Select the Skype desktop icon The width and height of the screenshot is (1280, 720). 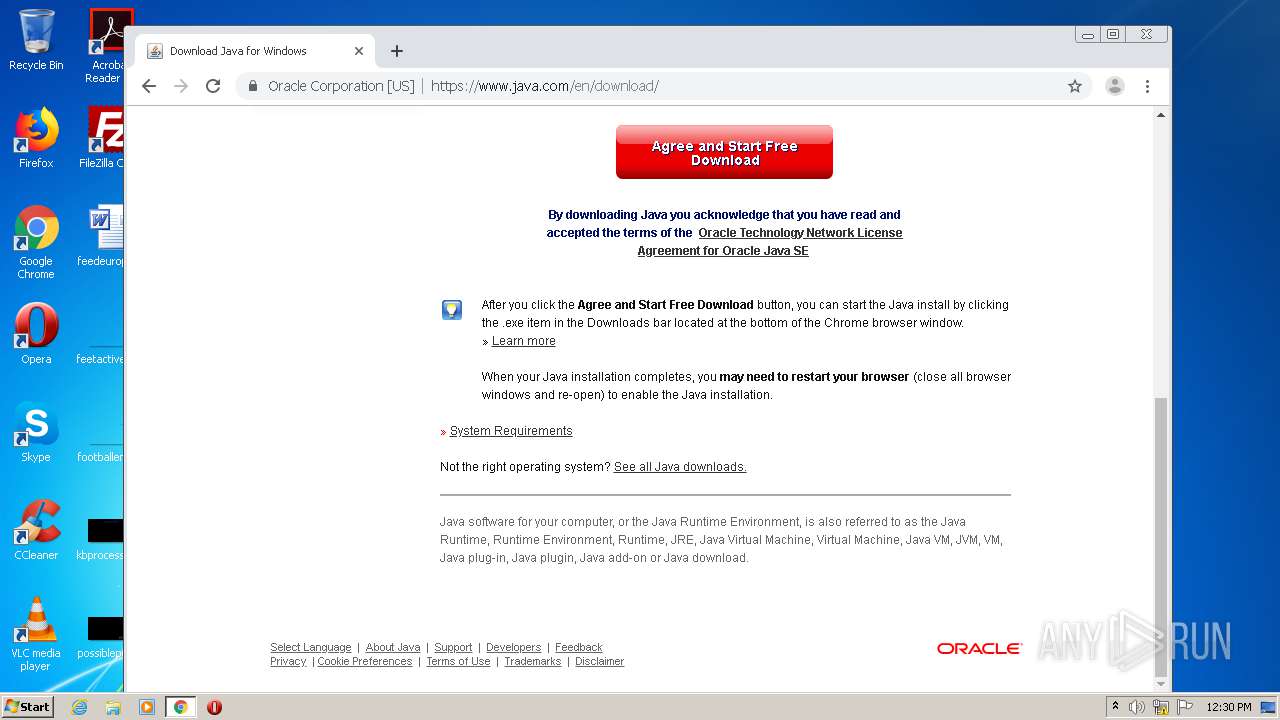point(36,432)
